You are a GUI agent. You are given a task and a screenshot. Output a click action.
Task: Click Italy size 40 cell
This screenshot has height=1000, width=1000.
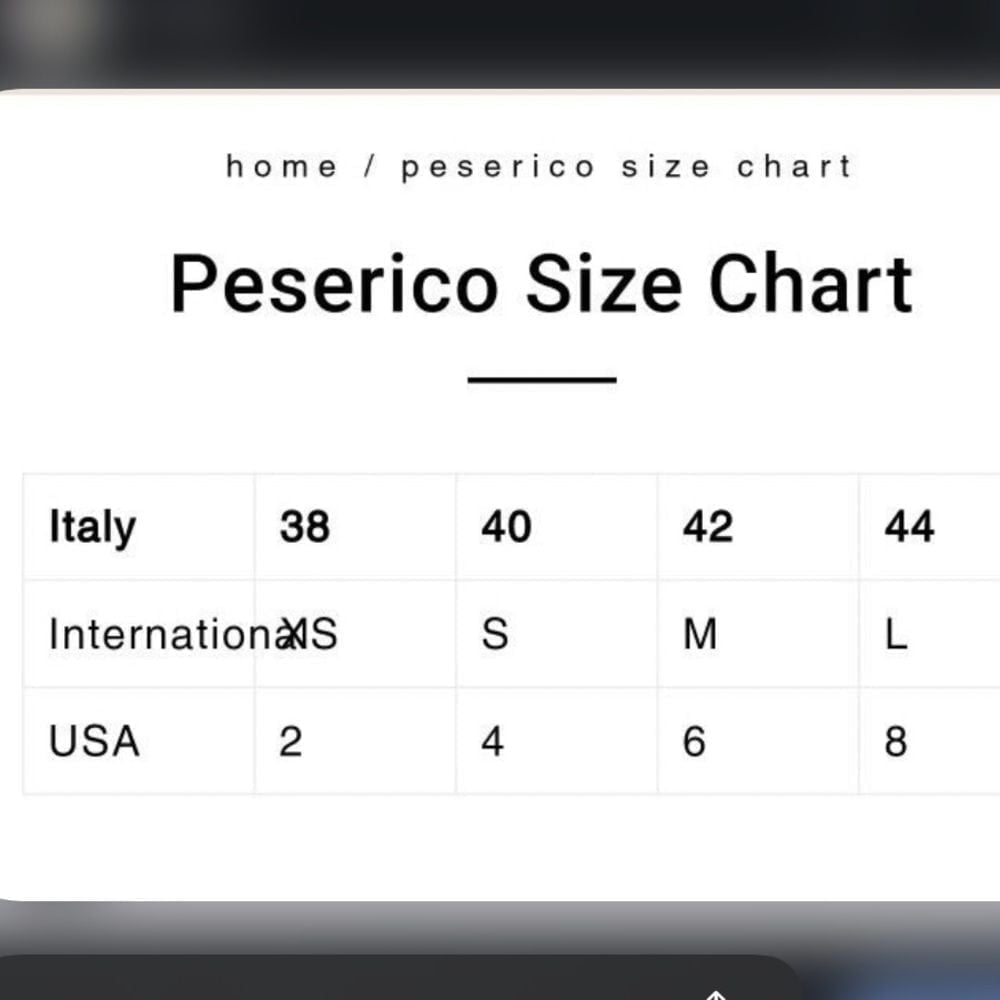[557, 527]
